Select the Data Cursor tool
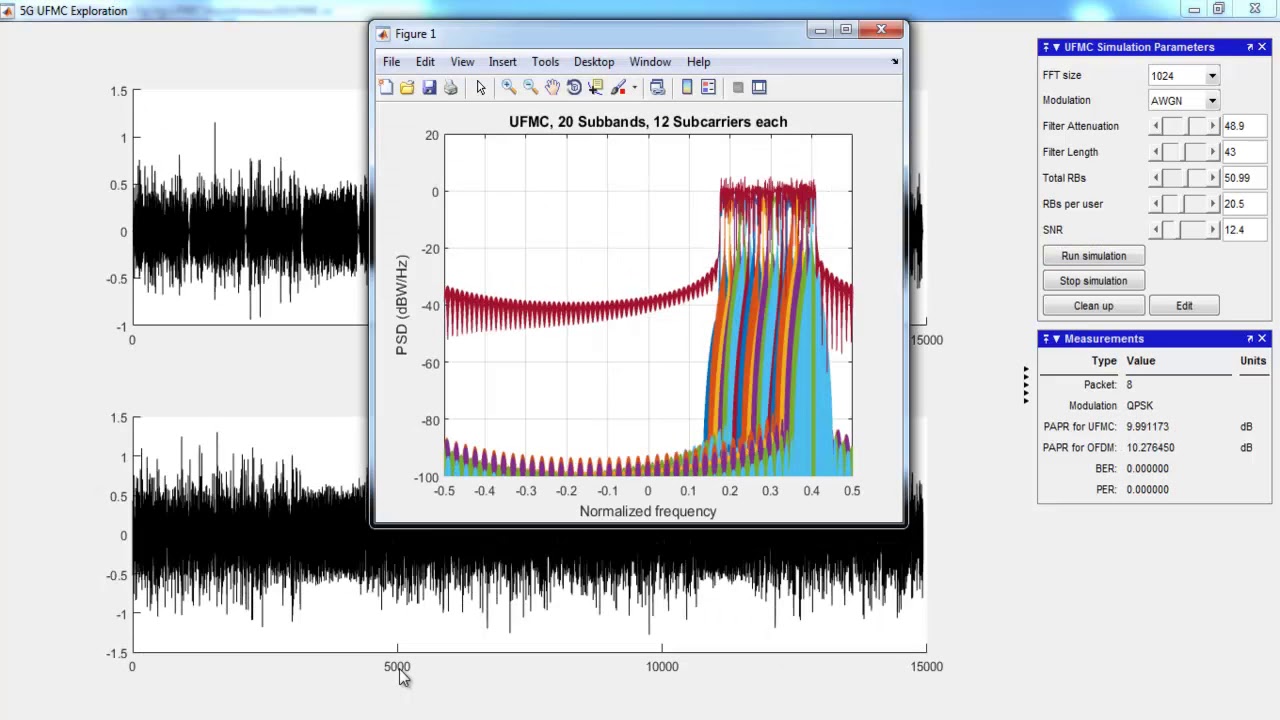Viewport: 1280px width, 720px height. (596, 88)
